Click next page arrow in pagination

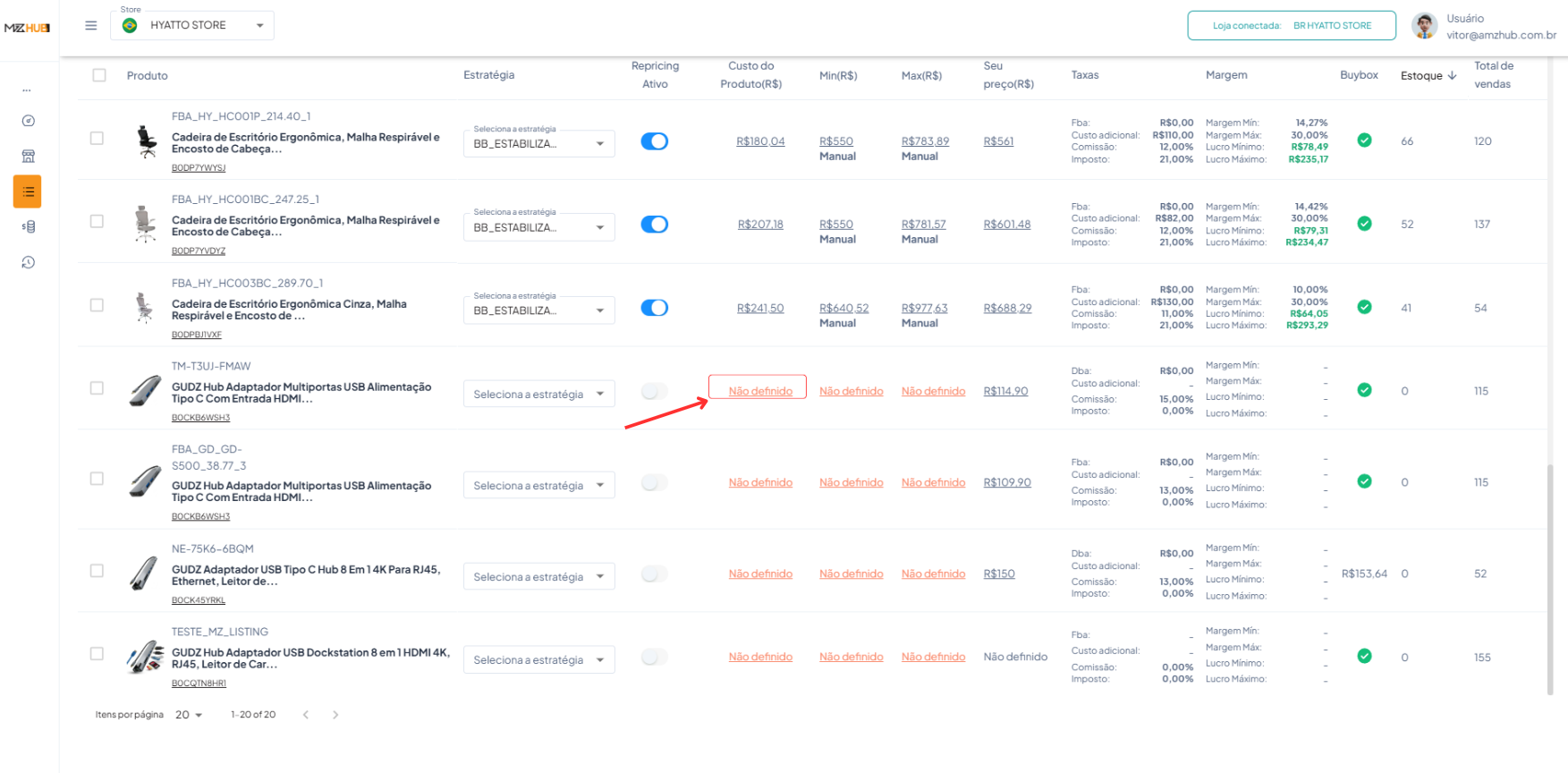click(335, 715)
